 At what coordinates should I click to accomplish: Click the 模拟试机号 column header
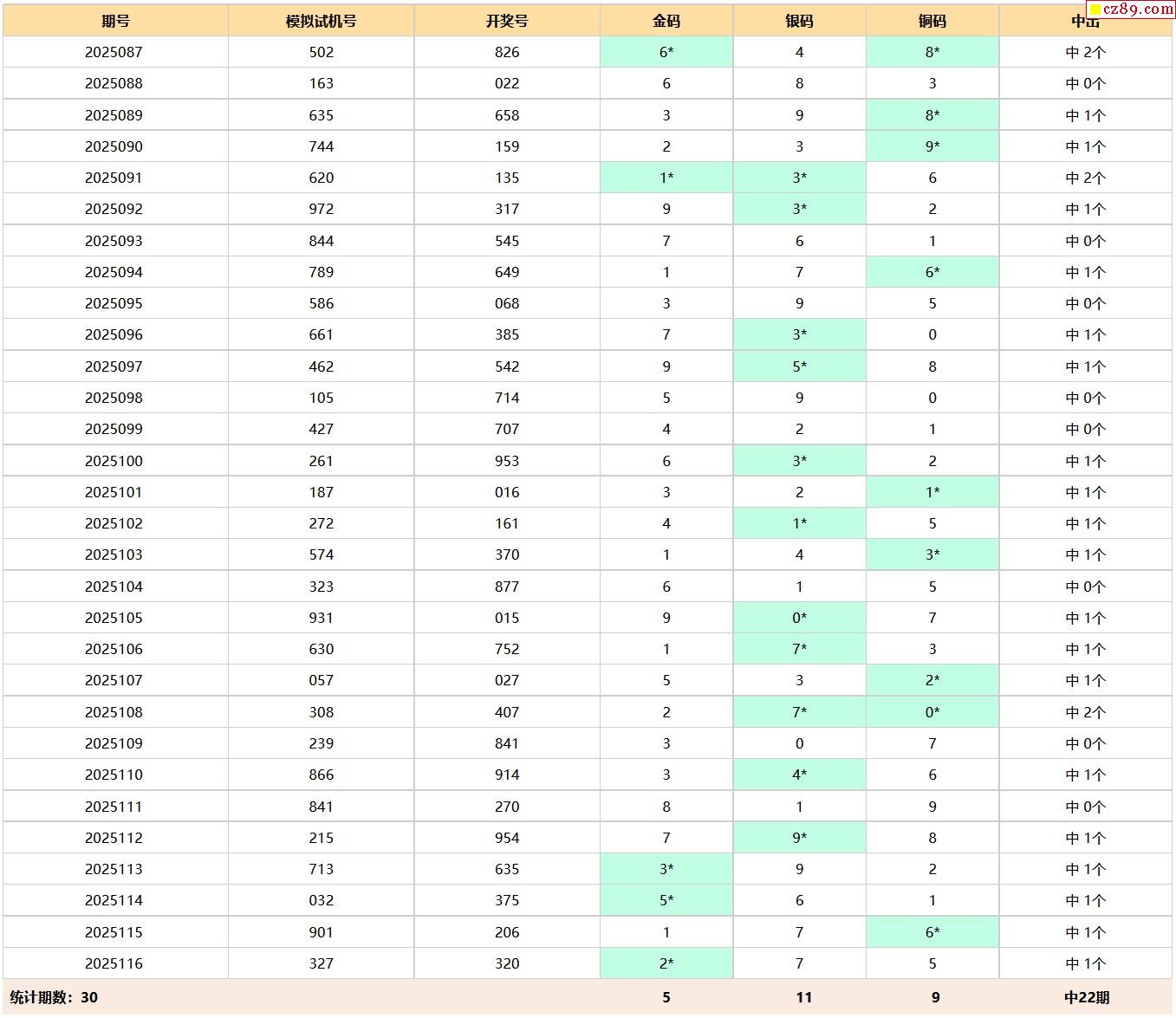322,21
